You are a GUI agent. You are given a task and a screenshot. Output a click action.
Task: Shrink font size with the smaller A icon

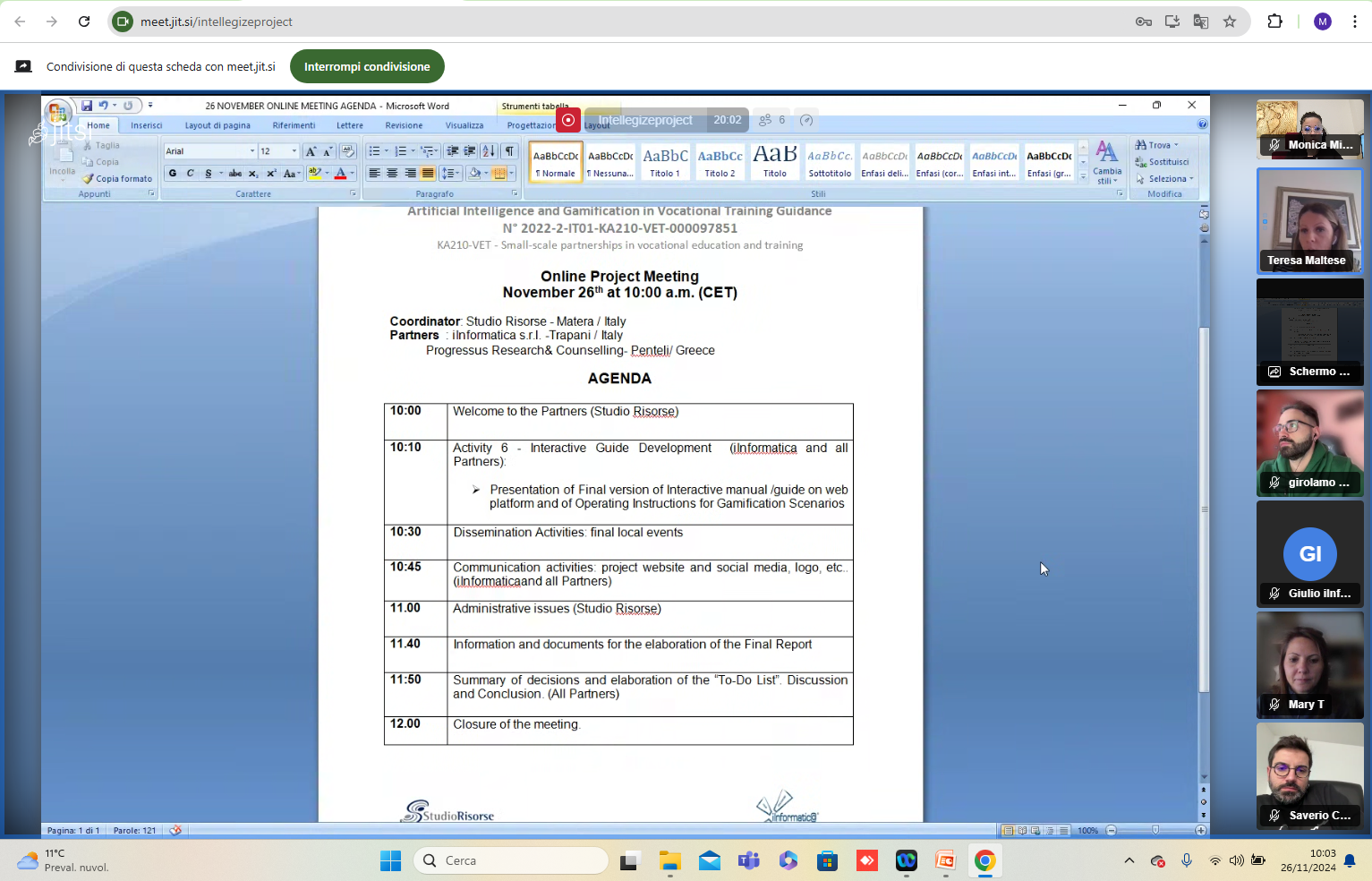pyautogui.click(x=328, y=151)
